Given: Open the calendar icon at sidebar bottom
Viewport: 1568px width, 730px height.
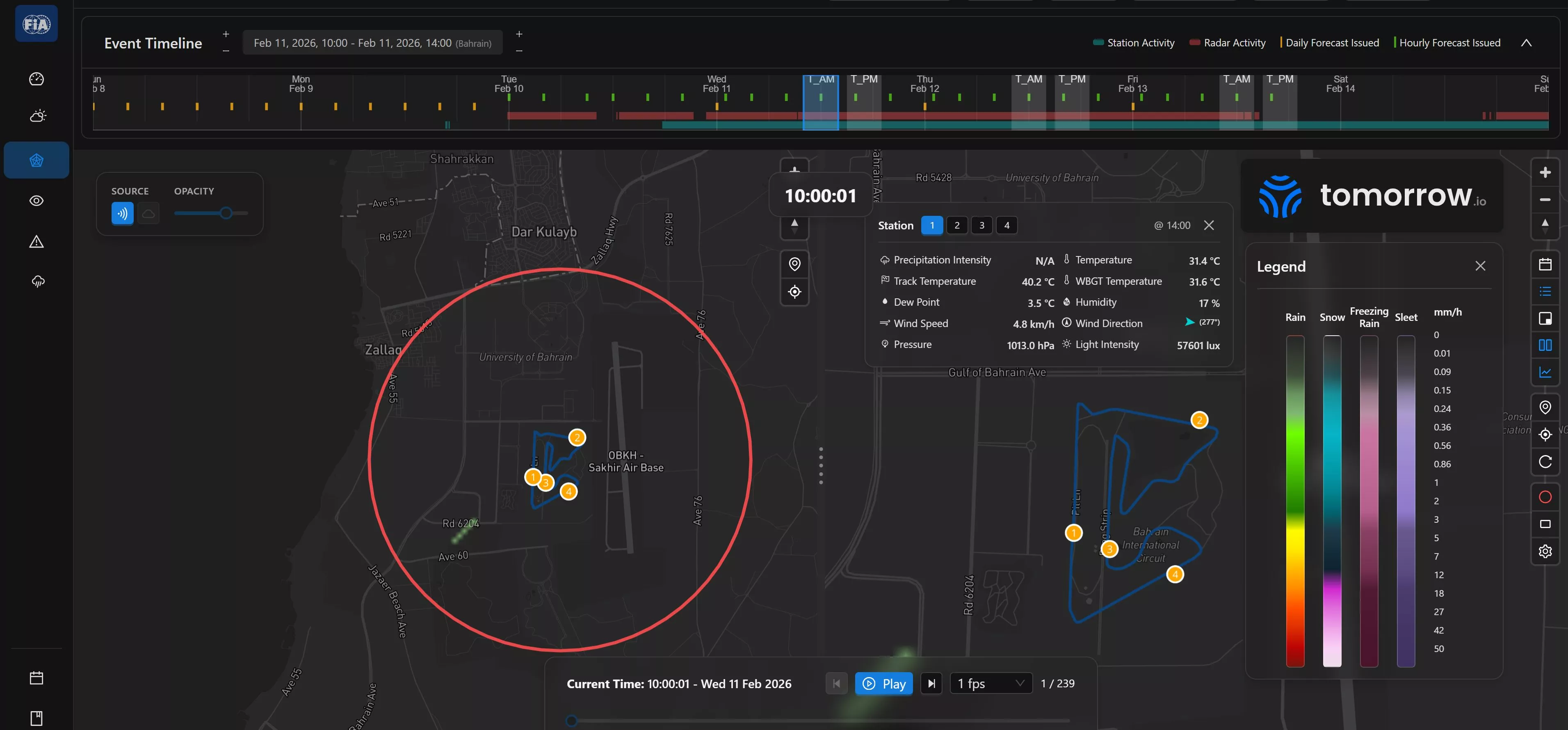Looking at the screenshot, I should pyautogui.click(x=37, y=677).
